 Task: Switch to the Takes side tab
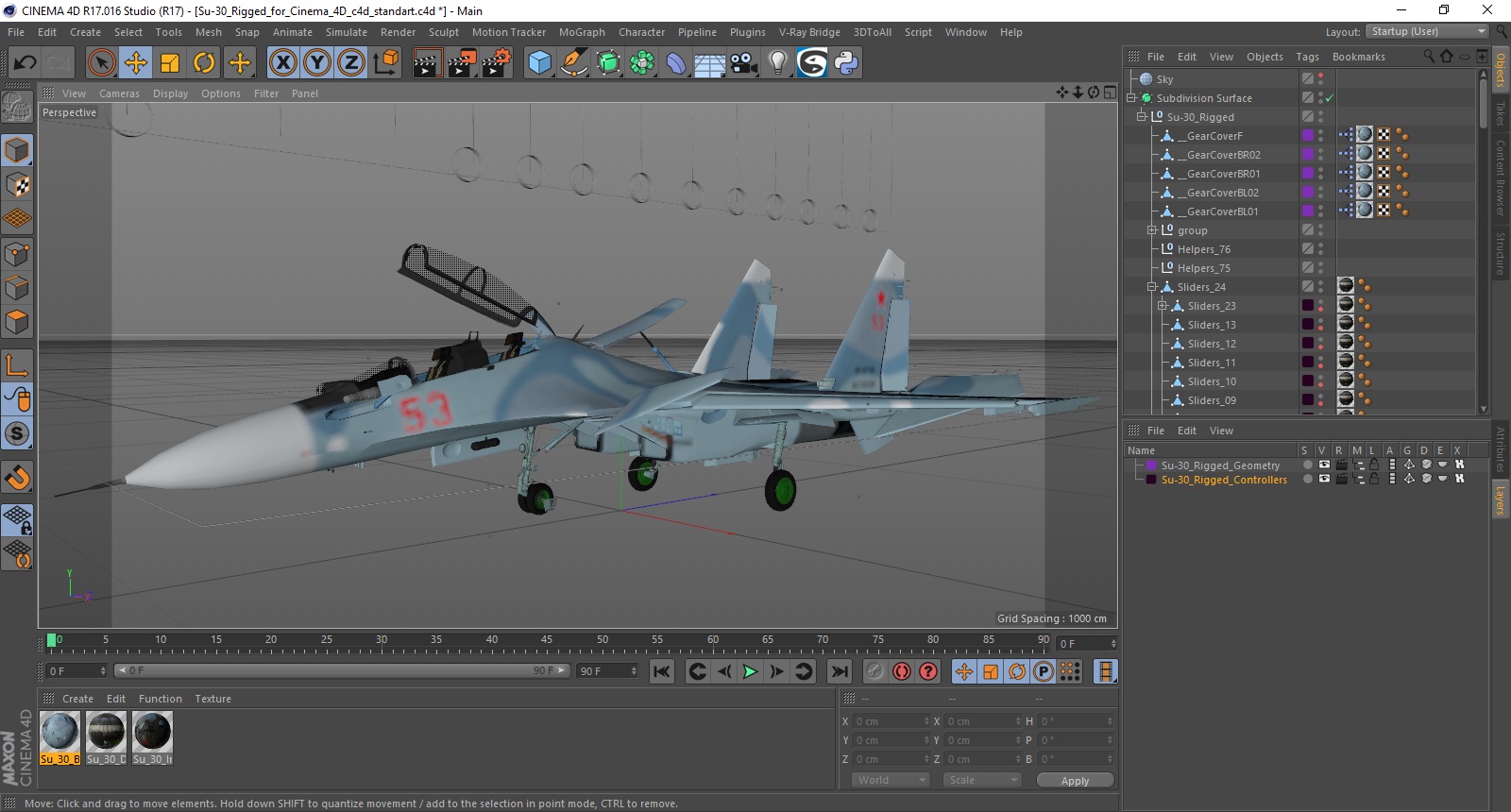(1500, 114)
